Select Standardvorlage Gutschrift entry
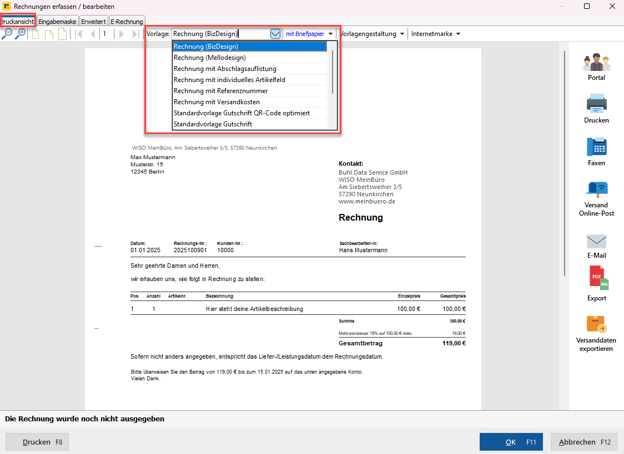 [x=250, y=124]
